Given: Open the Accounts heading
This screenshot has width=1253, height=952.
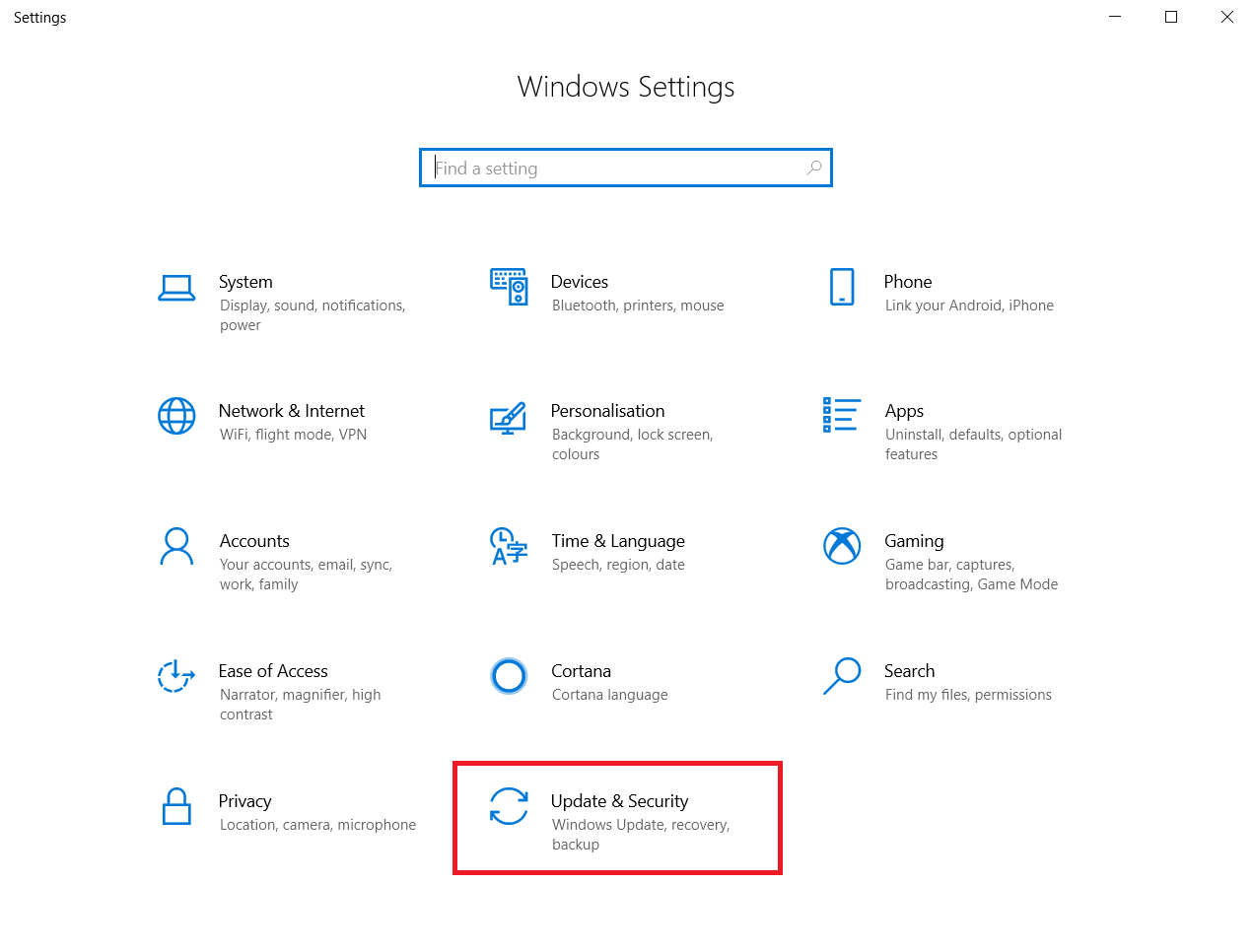Looking at the screenshot, I should 254,541.
